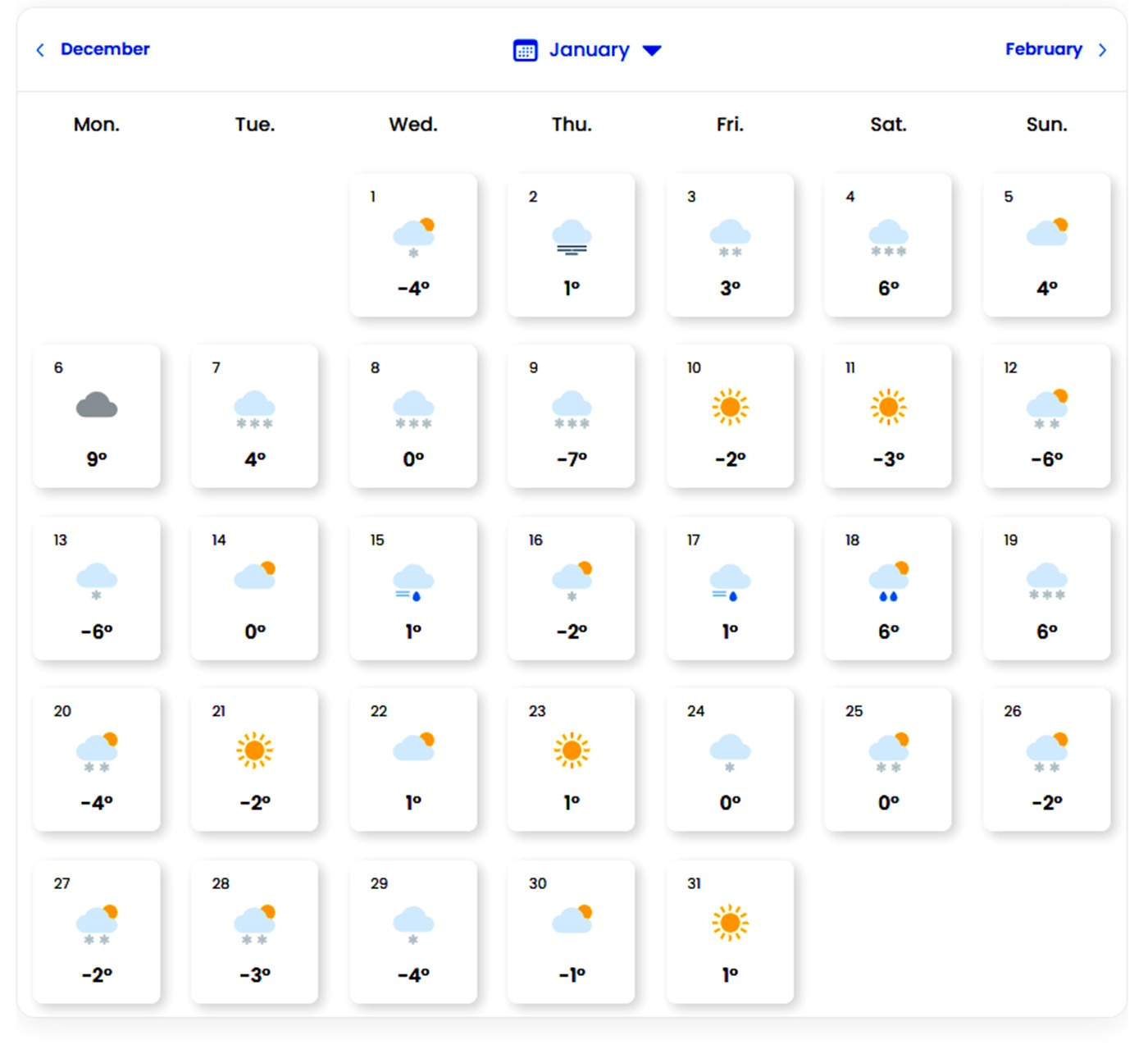Go to next month February
The height and width of the screenshot is (1049, 1148).
(x=1043, y=49)
